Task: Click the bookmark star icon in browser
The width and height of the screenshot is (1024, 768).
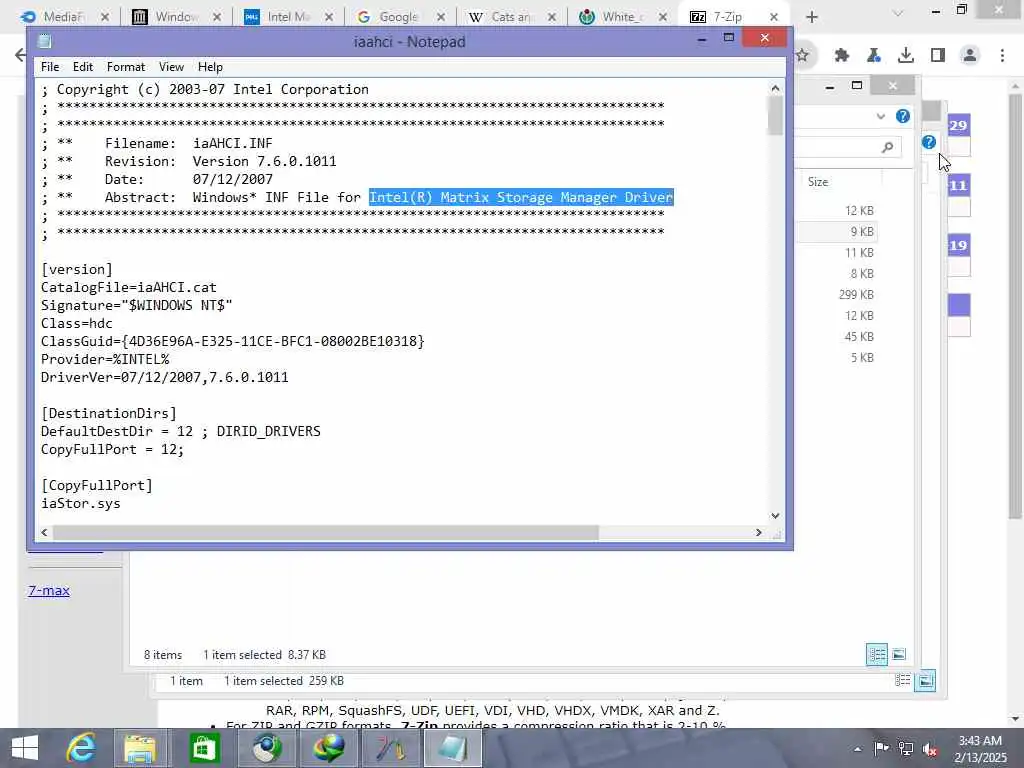Action: tap(802, 56)
